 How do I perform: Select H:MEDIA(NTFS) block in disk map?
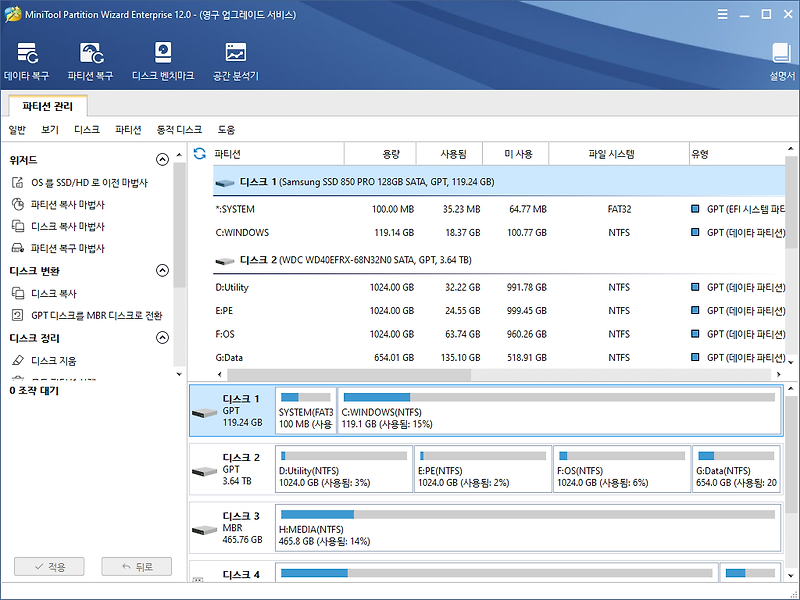pyautogui.click(x=528, y=528)
